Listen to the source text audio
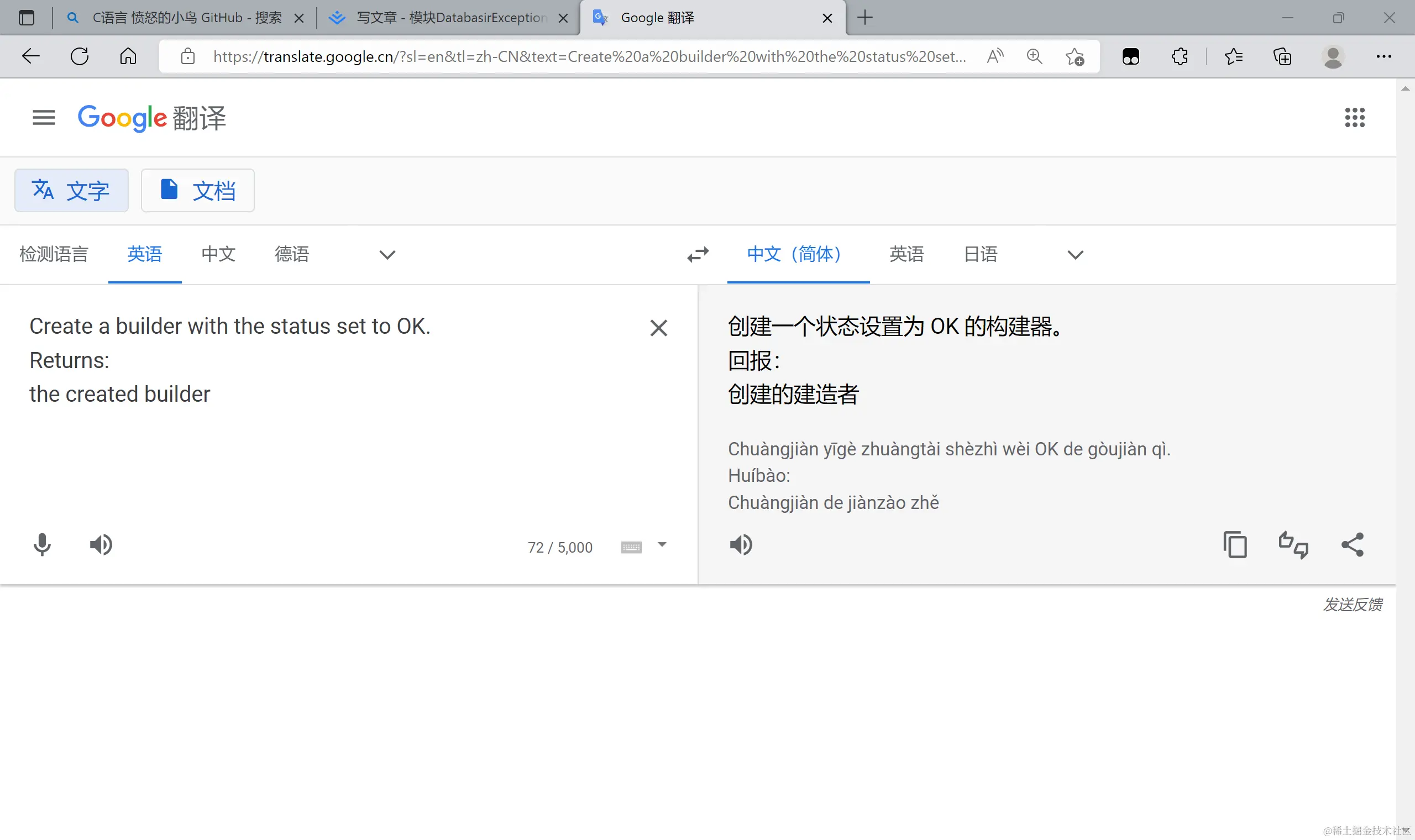The image size is (1415, 840). tap(101, 544)
